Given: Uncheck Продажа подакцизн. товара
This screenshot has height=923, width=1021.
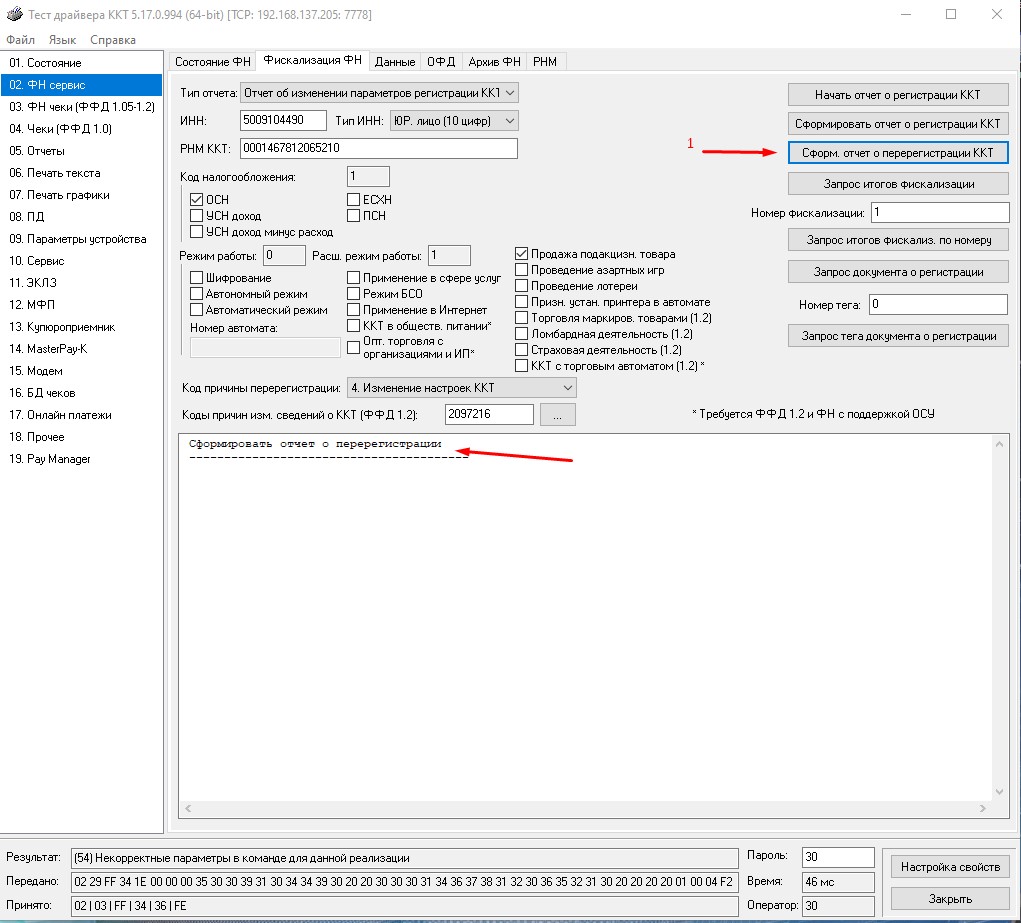Looking at the screenshot, I should 522,254.
